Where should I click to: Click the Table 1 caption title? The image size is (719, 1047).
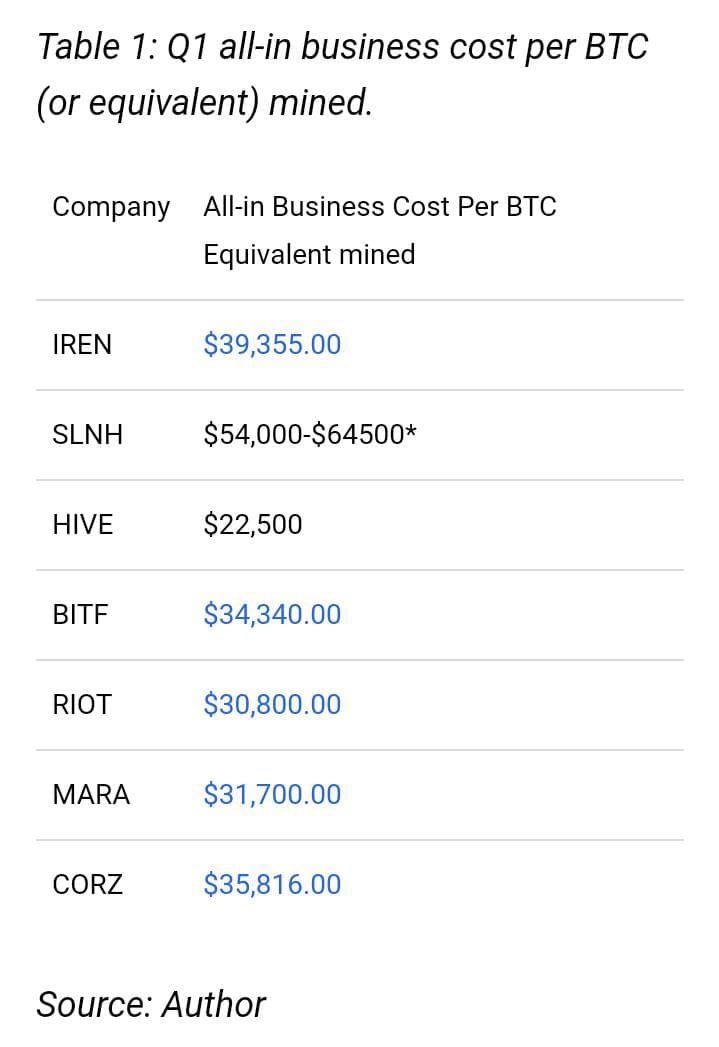pyautogui.click(x=343, y=47)
